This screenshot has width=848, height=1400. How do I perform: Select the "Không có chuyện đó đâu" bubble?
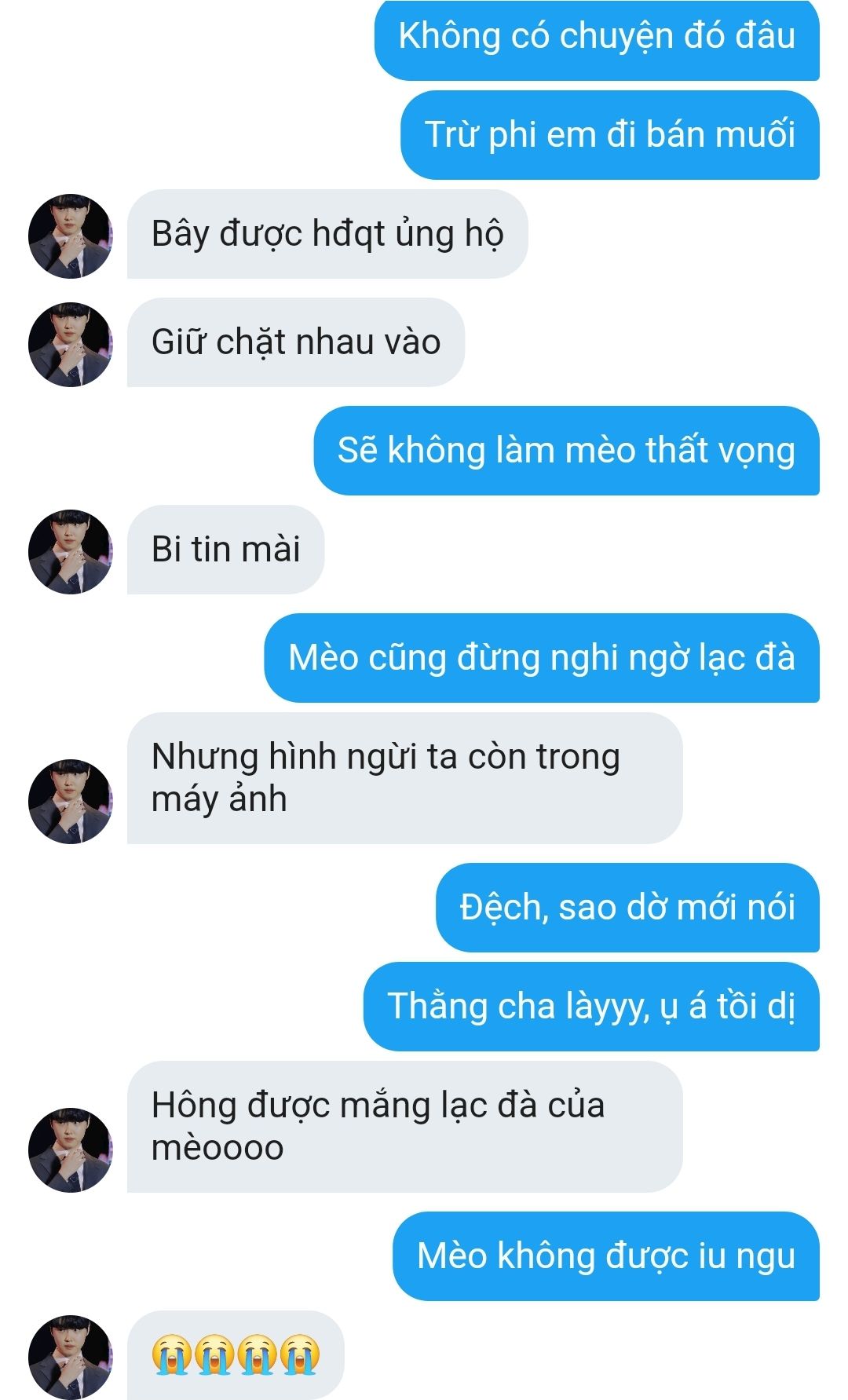[597, 38]
